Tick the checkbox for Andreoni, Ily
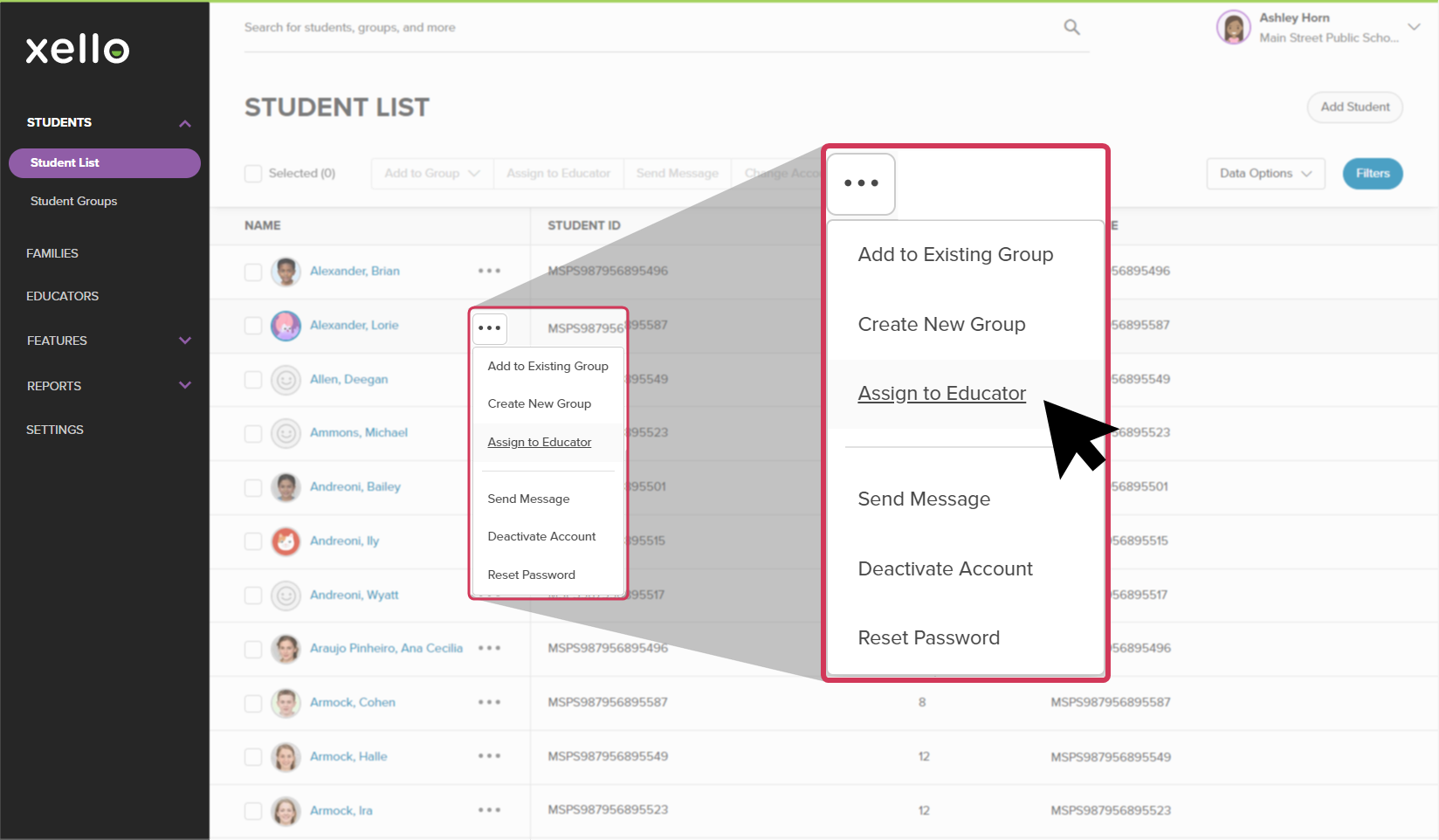Viewport: 1439px width, 840px height. click(x=253, y=541)
